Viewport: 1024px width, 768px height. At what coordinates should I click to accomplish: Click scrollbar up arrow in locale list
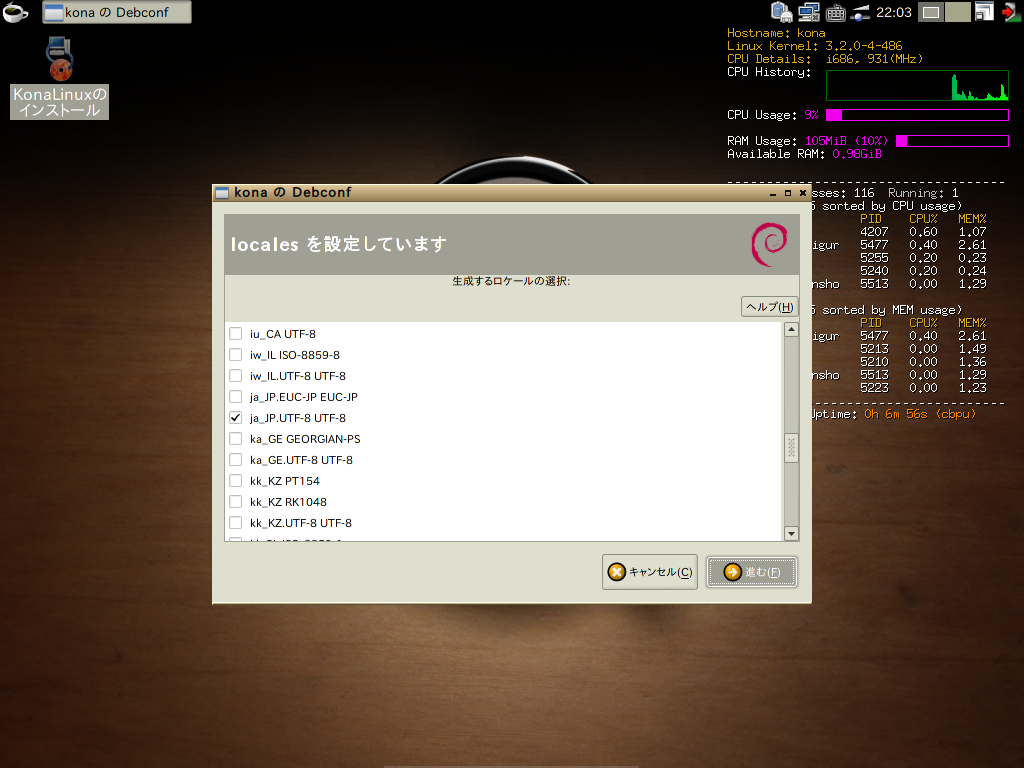(x=791, y=329)
